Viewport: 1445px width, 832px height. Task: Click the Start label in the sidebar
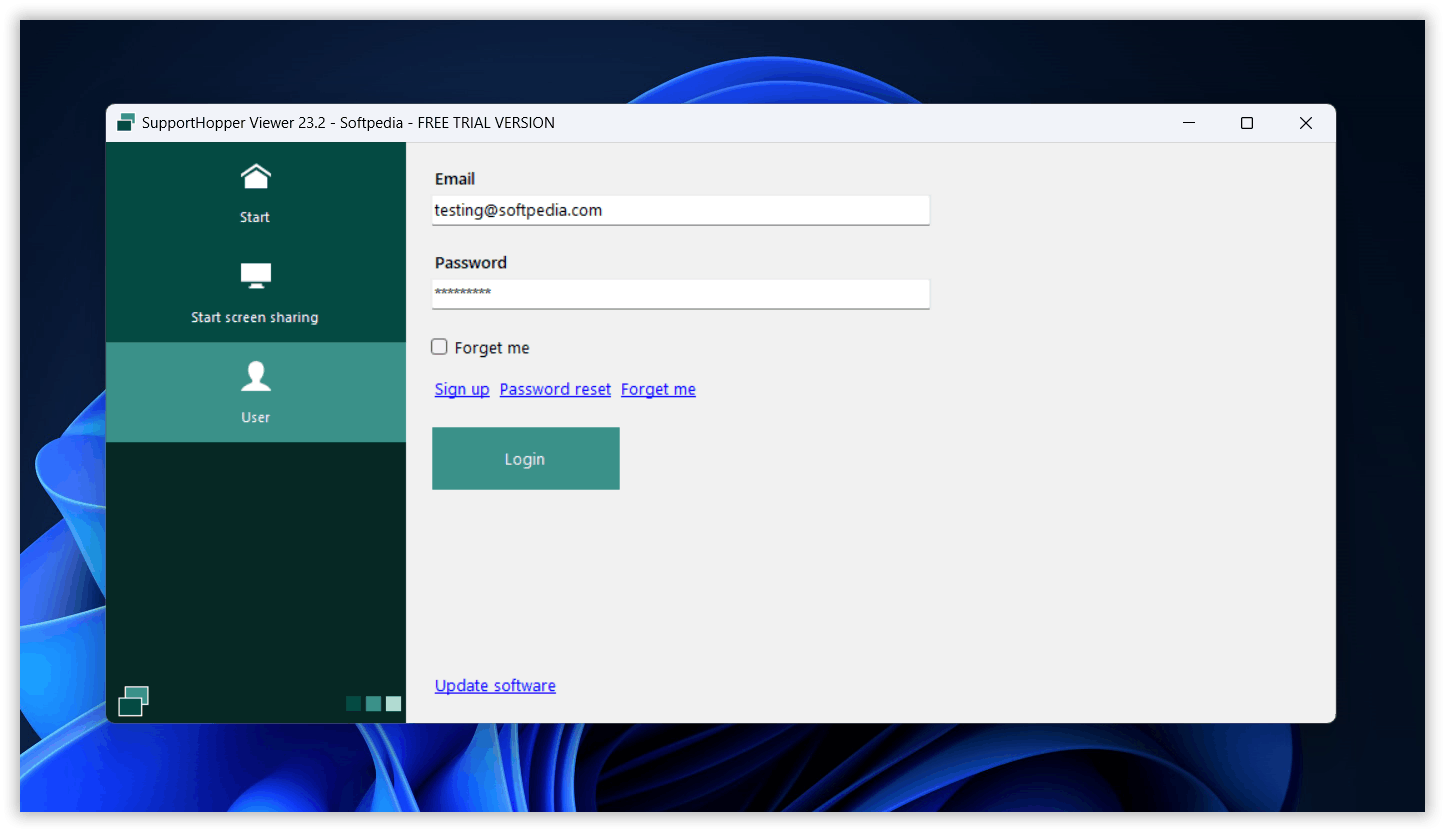255,217
